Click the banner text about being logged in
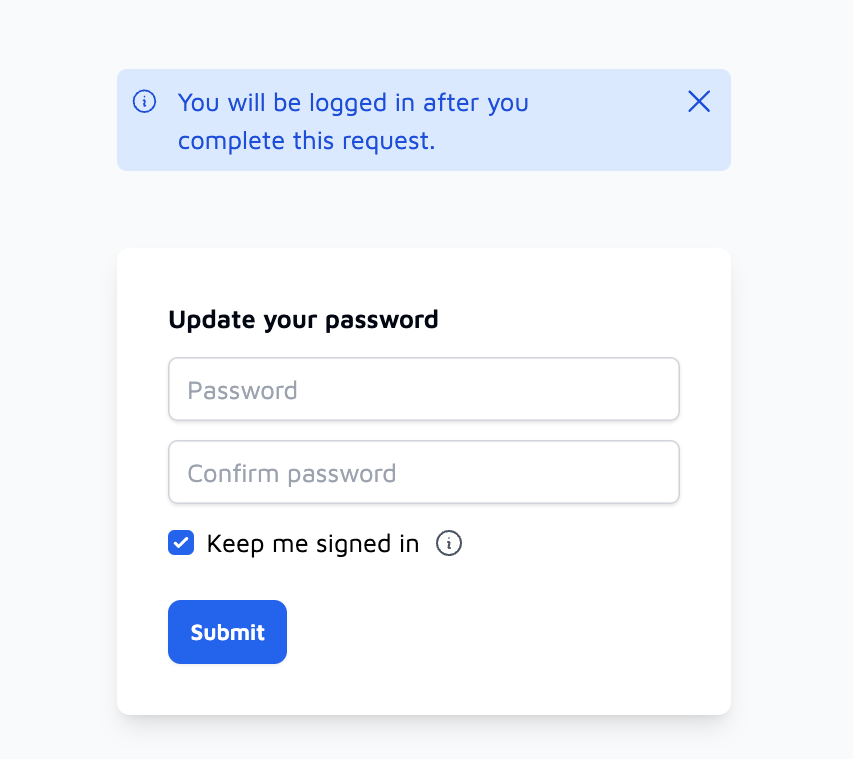 tap(353, 121)
